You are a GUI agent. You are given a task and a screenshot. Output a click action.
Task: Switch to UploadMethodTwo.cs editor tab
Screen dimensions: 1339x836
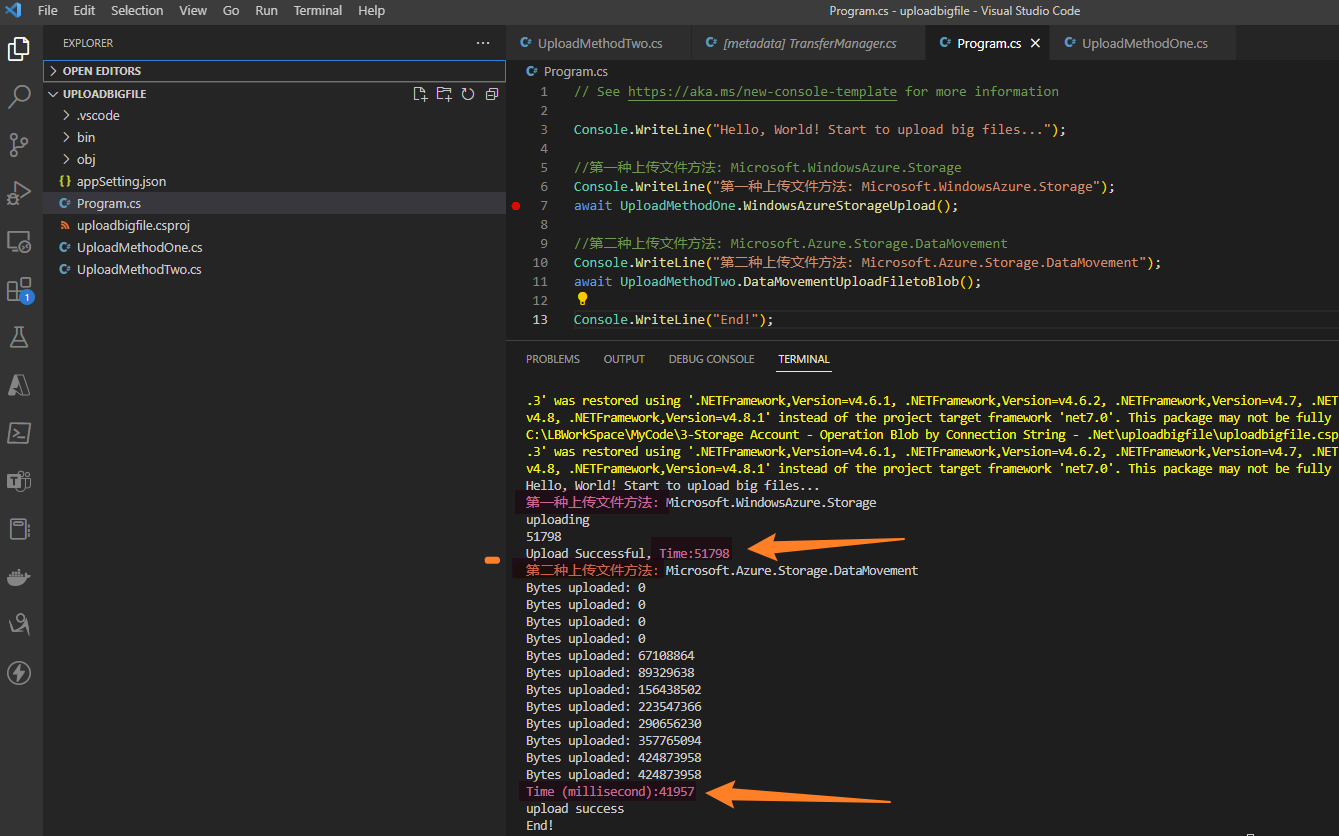(599, 44)
